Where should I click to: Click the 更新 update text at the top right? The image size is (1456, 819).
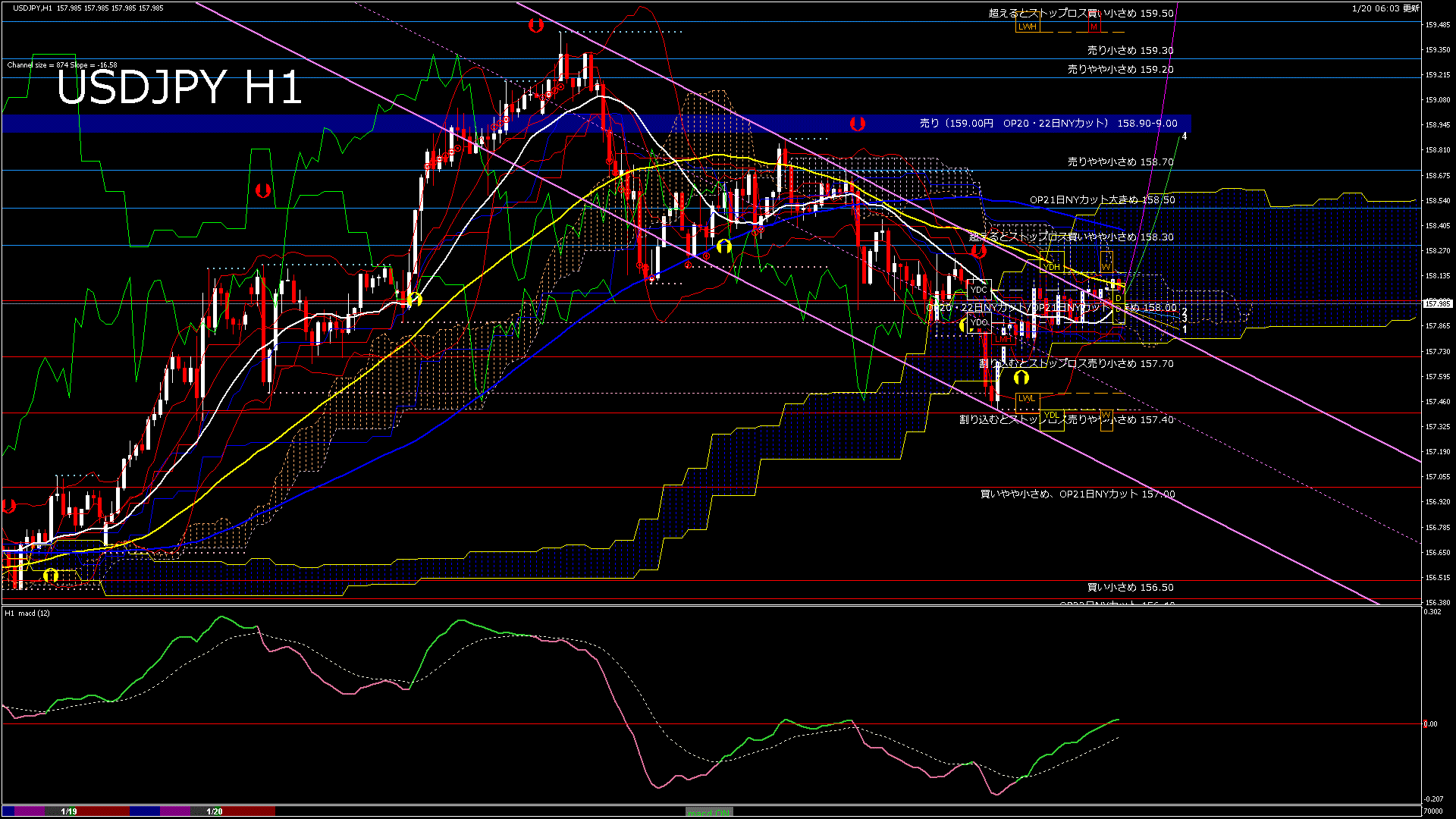click(1410, 8)
